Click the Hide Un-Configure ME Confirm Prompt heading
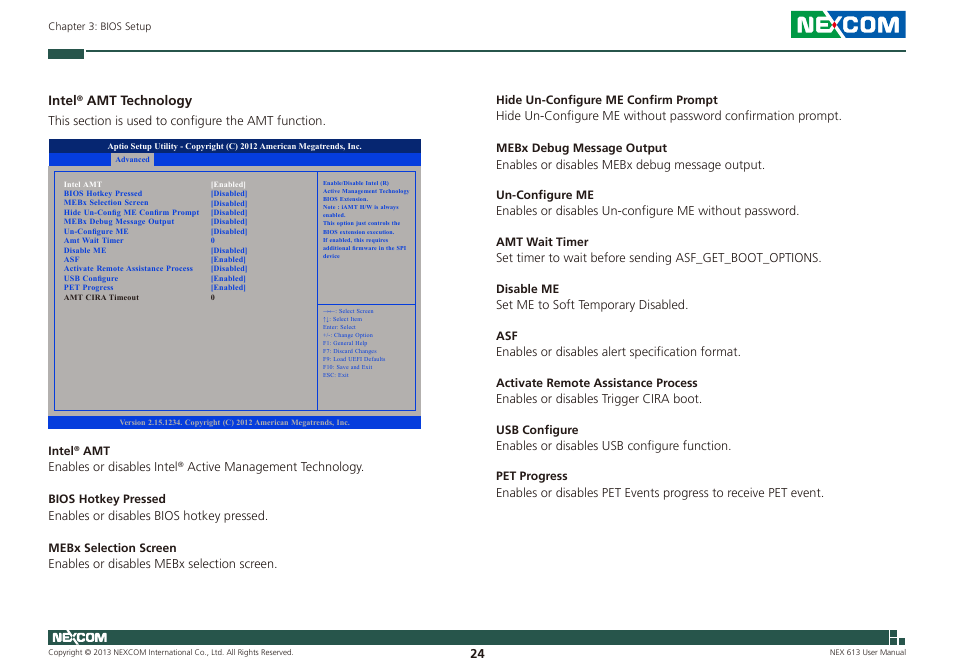Viewport: 954px width, 672px height. [x=607, y=100]
